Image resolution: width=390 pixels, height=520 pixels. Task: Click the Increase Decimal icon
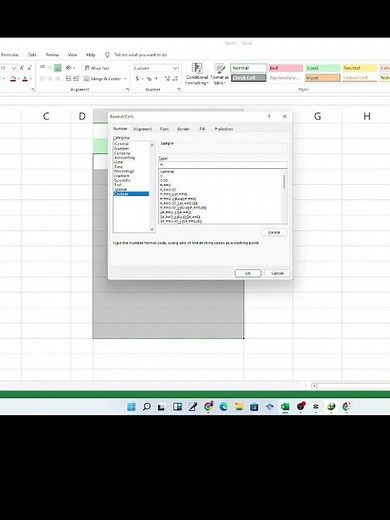167,79
